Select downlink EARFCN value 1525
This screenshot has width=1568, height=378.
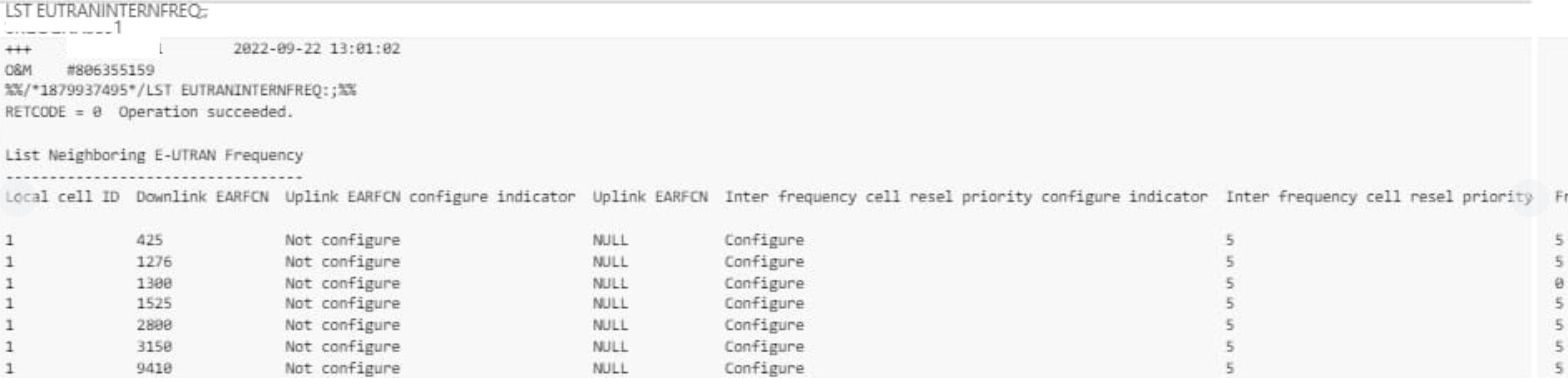tap(154, 303)
